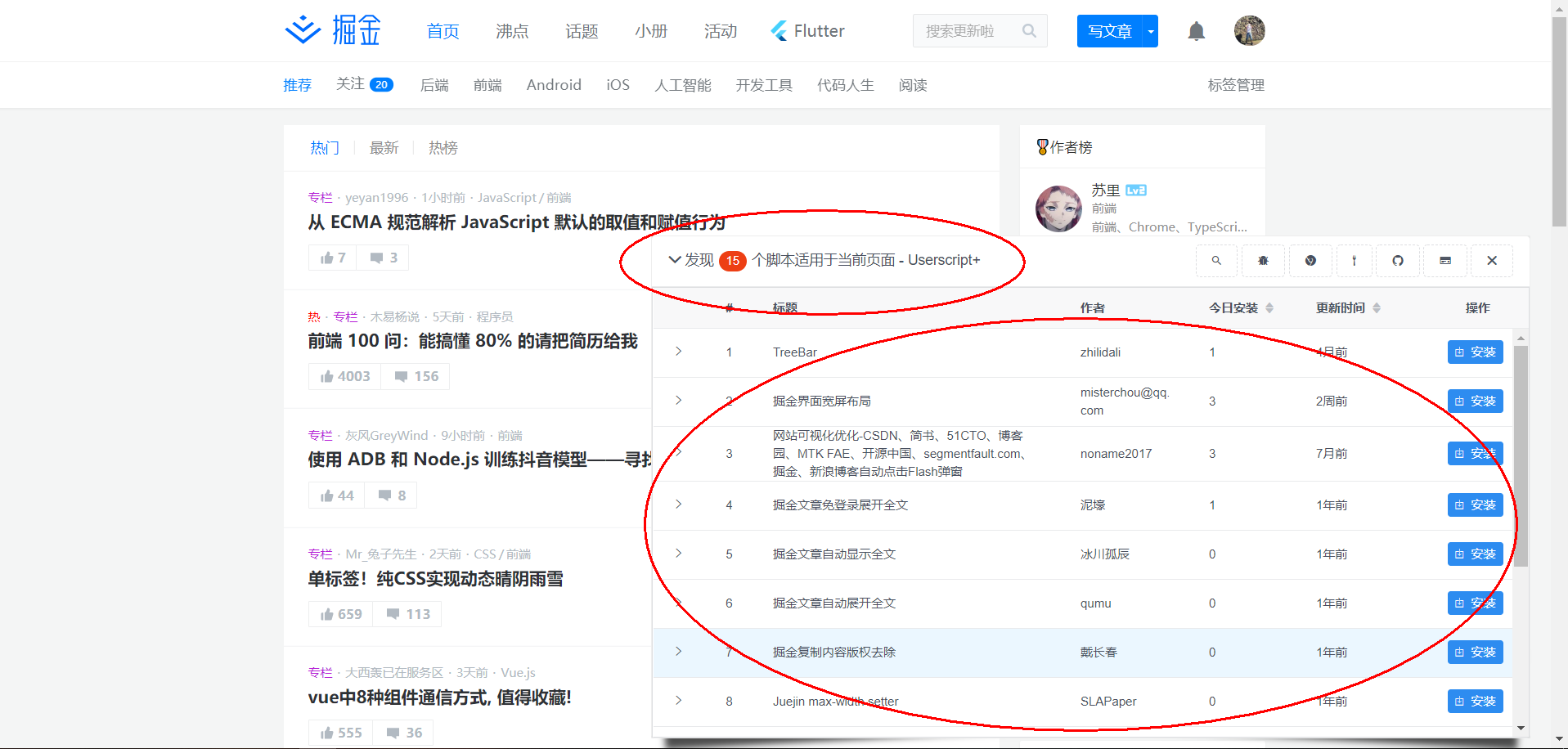Open the GitHub icon in Userscript+ toolbar

click(x=1398, y=261)
